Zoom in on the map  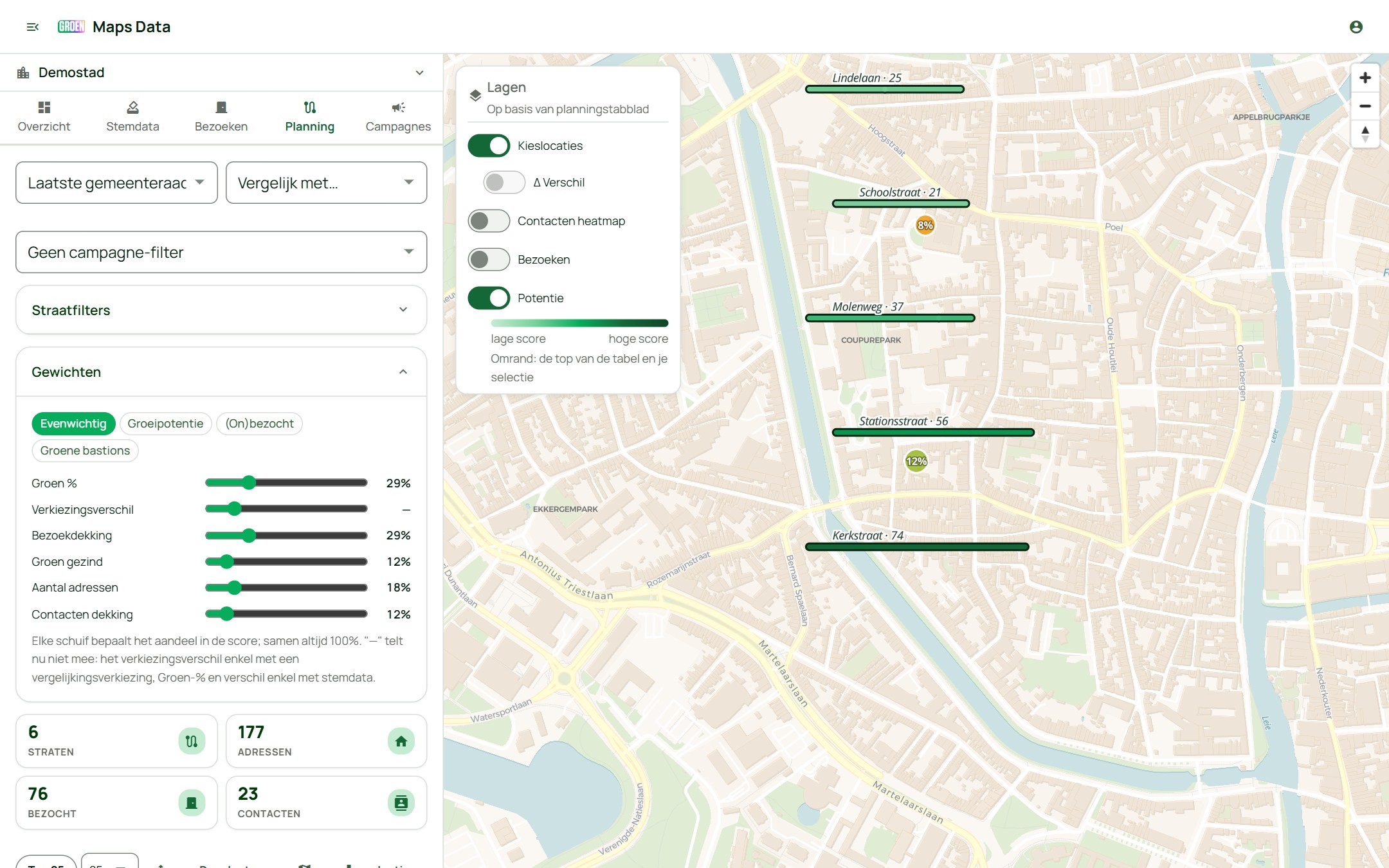point(1365,78)
